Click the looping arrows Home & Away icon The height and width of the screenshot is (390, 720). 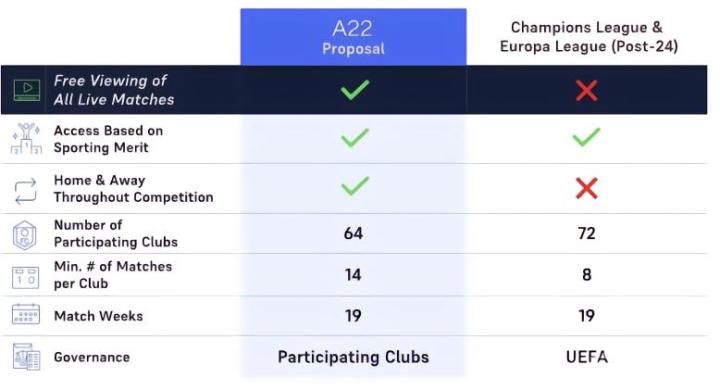point(25,191)
